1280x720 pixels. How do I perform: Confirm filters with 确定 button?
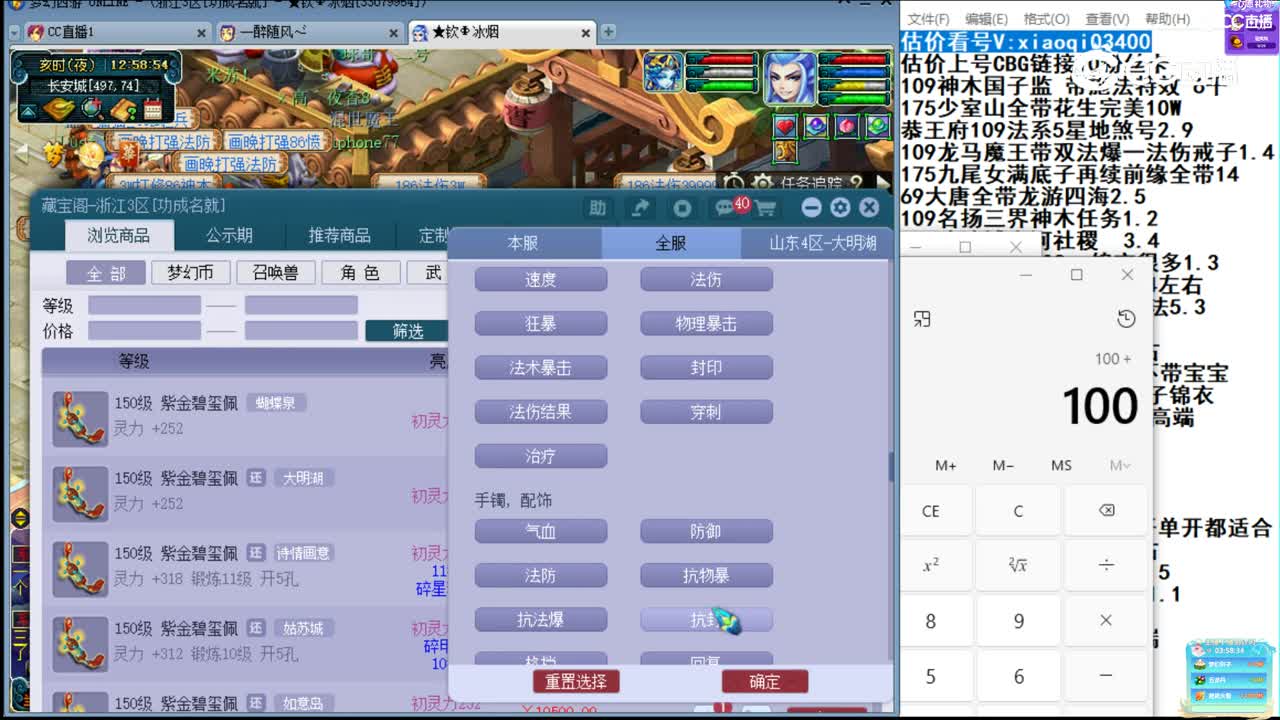click(765, 682)
